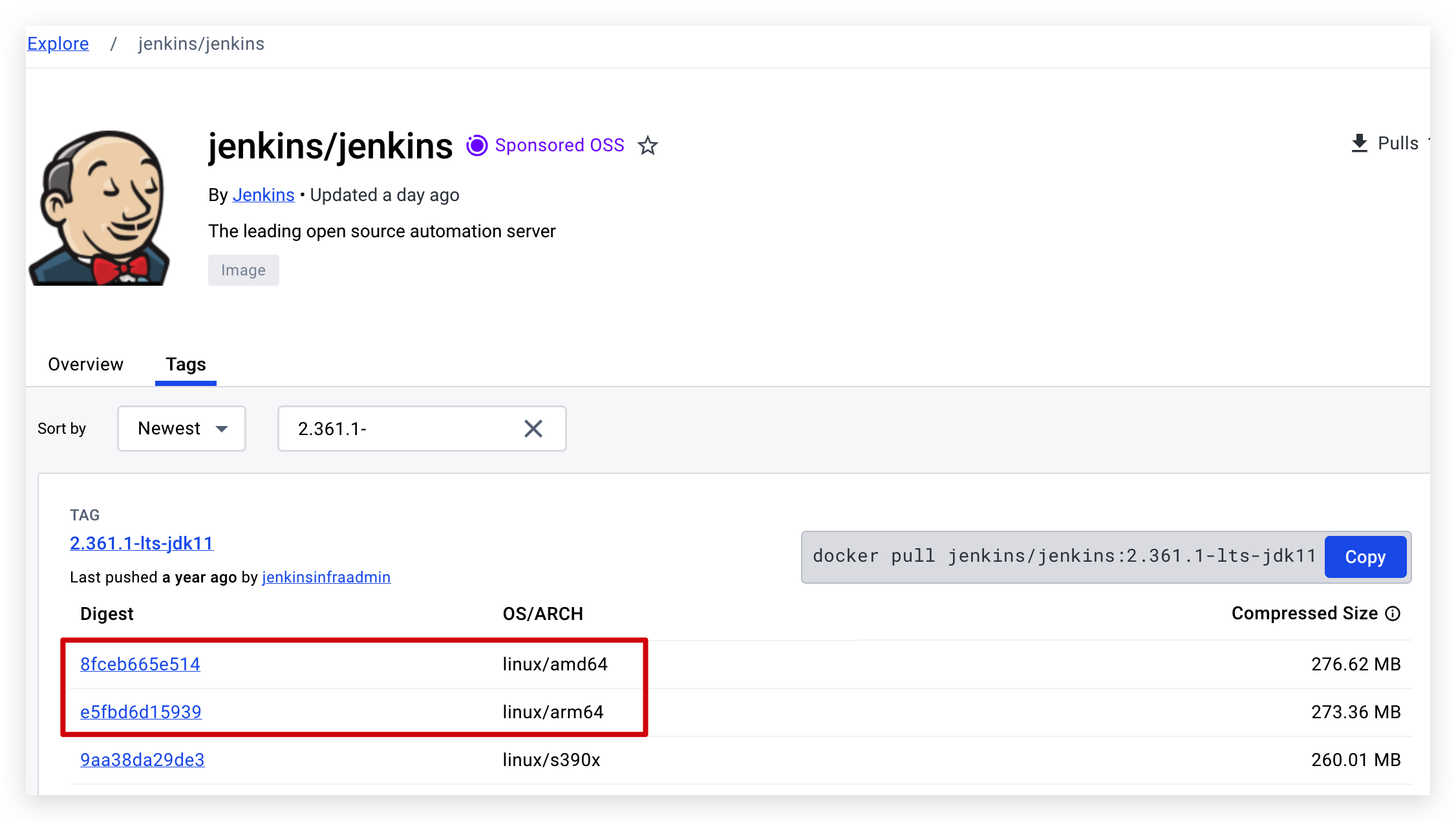The width and height of the screenshot is (1456, 821).
Task: Click the Jenkins butler logo image
Action: click(100, 208)
